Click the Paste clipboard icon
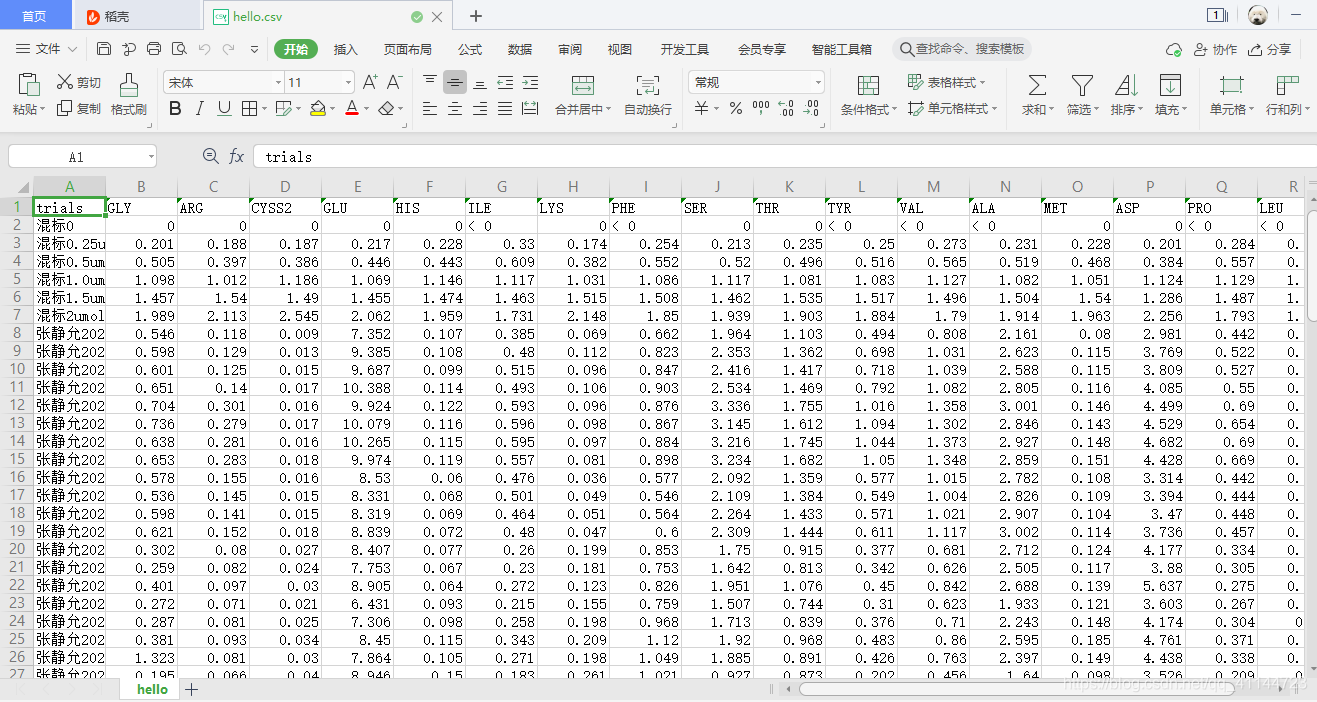 click(x=29, y=84)
